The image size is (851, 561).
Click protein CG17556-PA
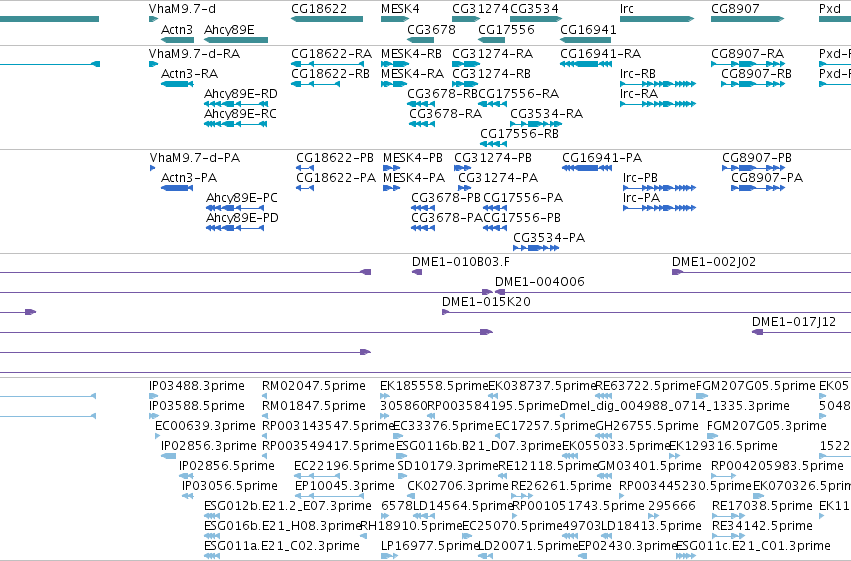coord(494,208)
